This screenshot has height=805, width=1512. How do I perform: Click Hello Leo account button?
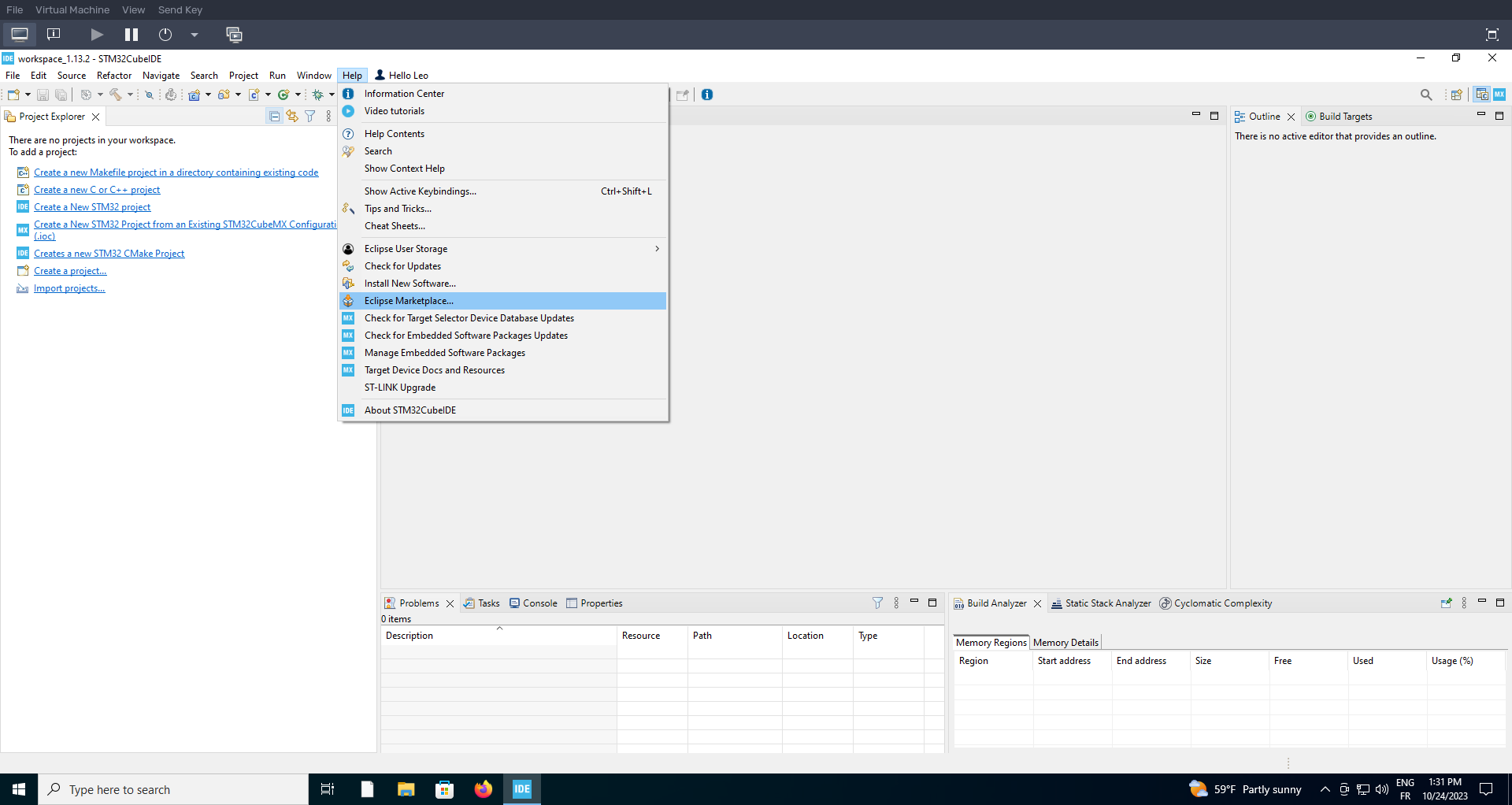402,76
